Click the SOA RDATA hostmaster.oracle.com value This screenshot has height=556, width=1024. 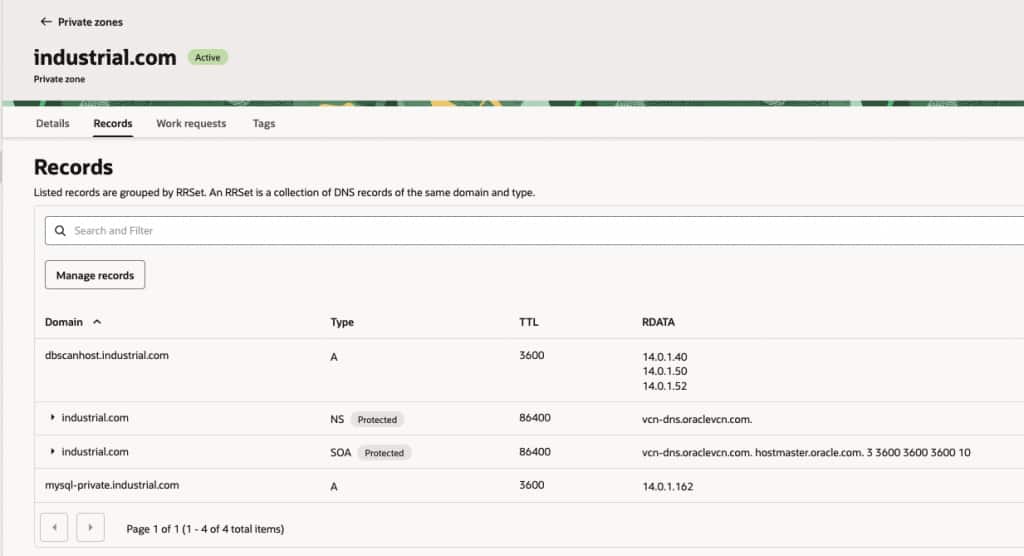pos(808,452)
